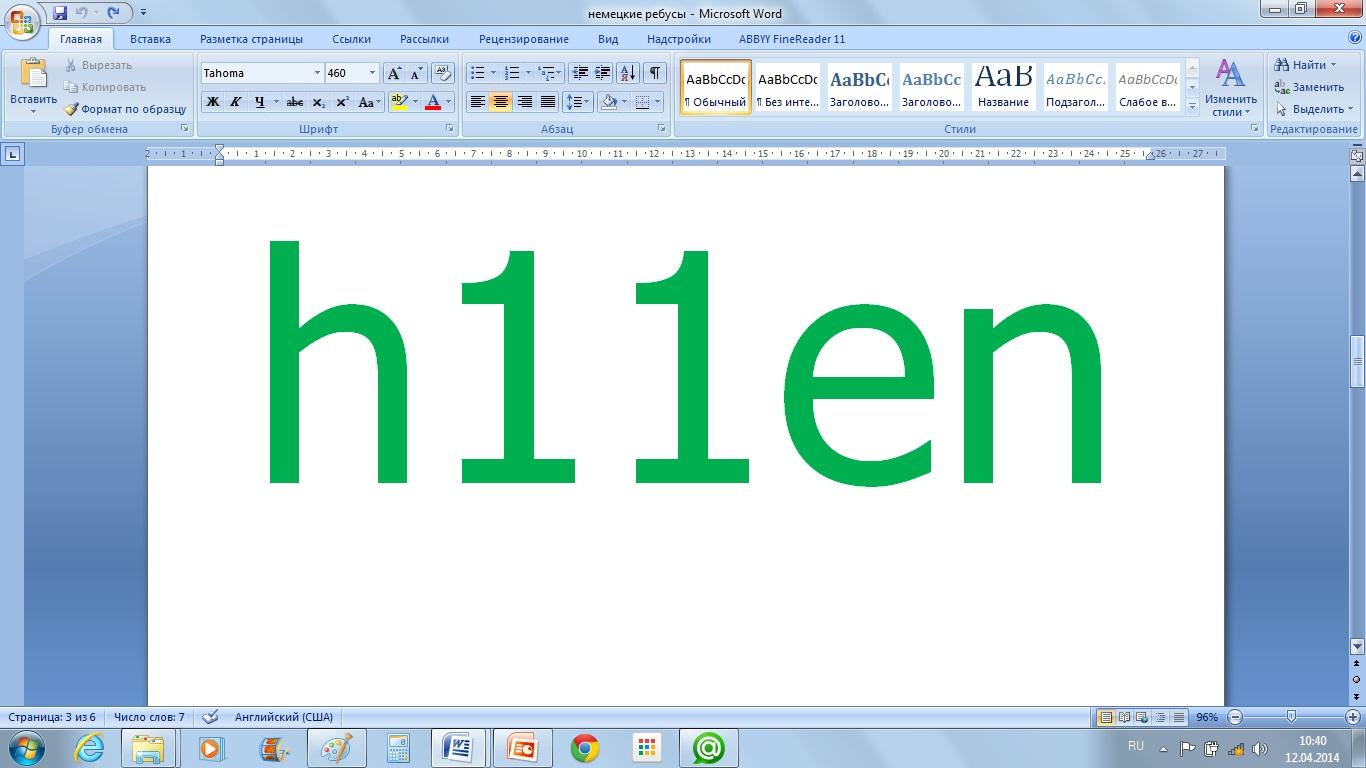Switch to Draft view
The width and height of the screenshot is (1366, 768).
(x=1179, y=717)
